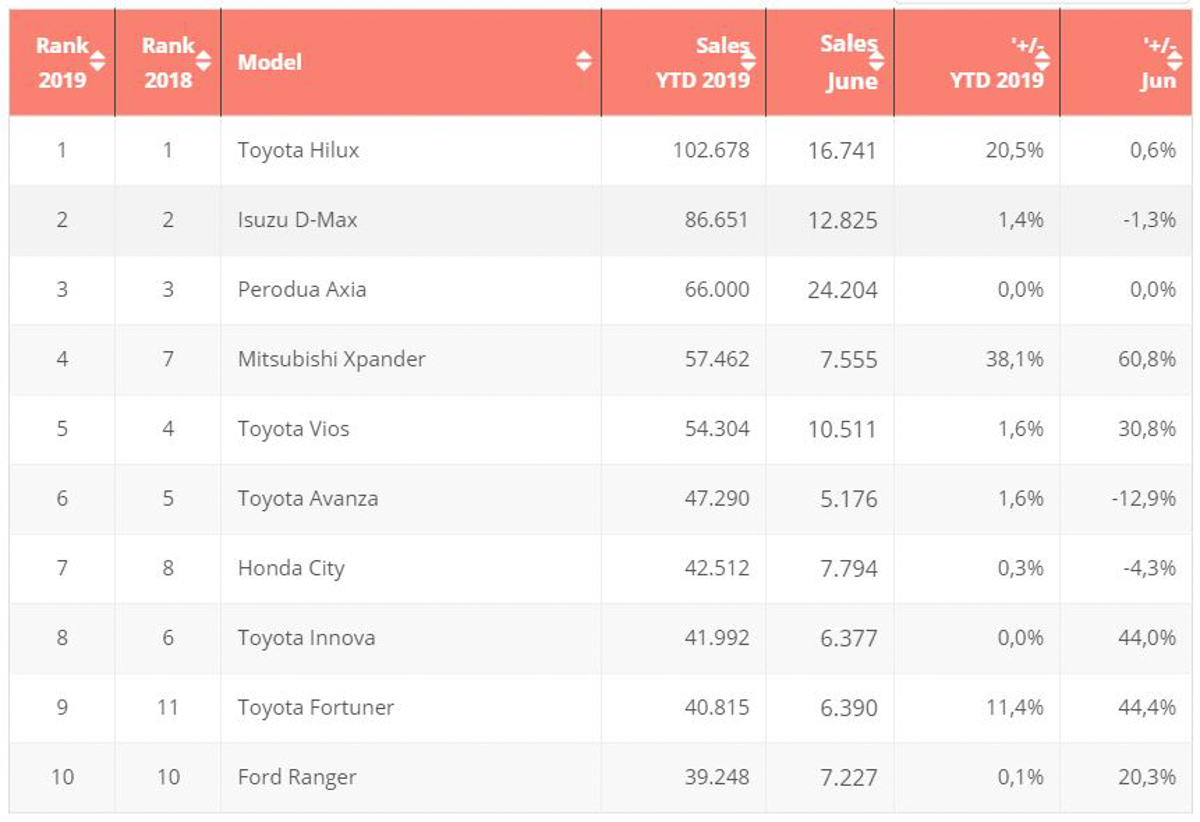Click sort arrows in Rank 2019 header
The width and height of the screenshot is (1200, 822).
pos(97,61)
